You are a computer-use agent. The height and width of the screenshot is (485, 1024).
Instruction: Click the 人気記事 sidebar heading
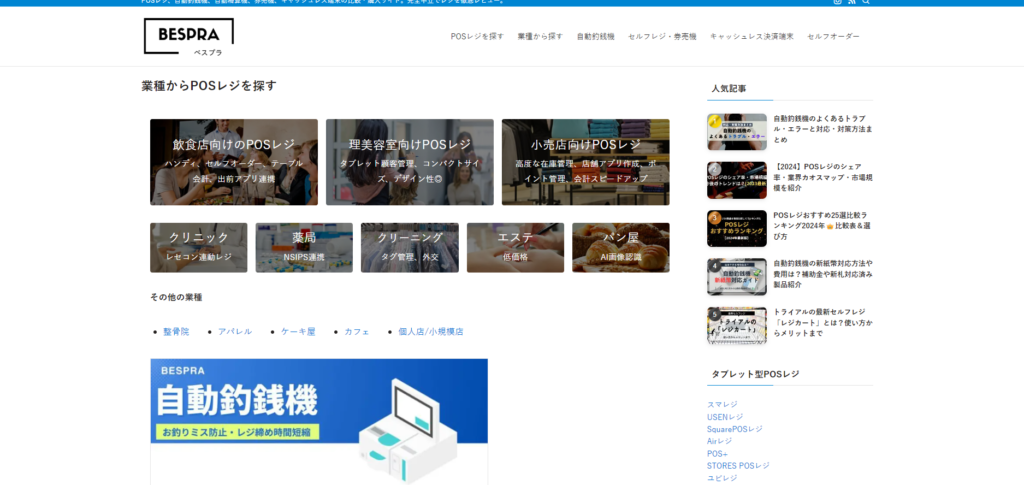729,88
